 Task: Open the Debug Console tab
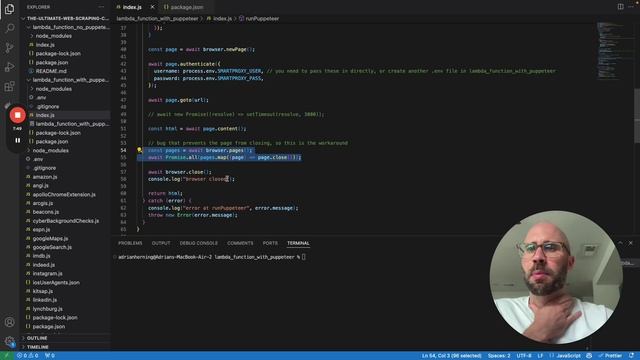pos(199,243)
